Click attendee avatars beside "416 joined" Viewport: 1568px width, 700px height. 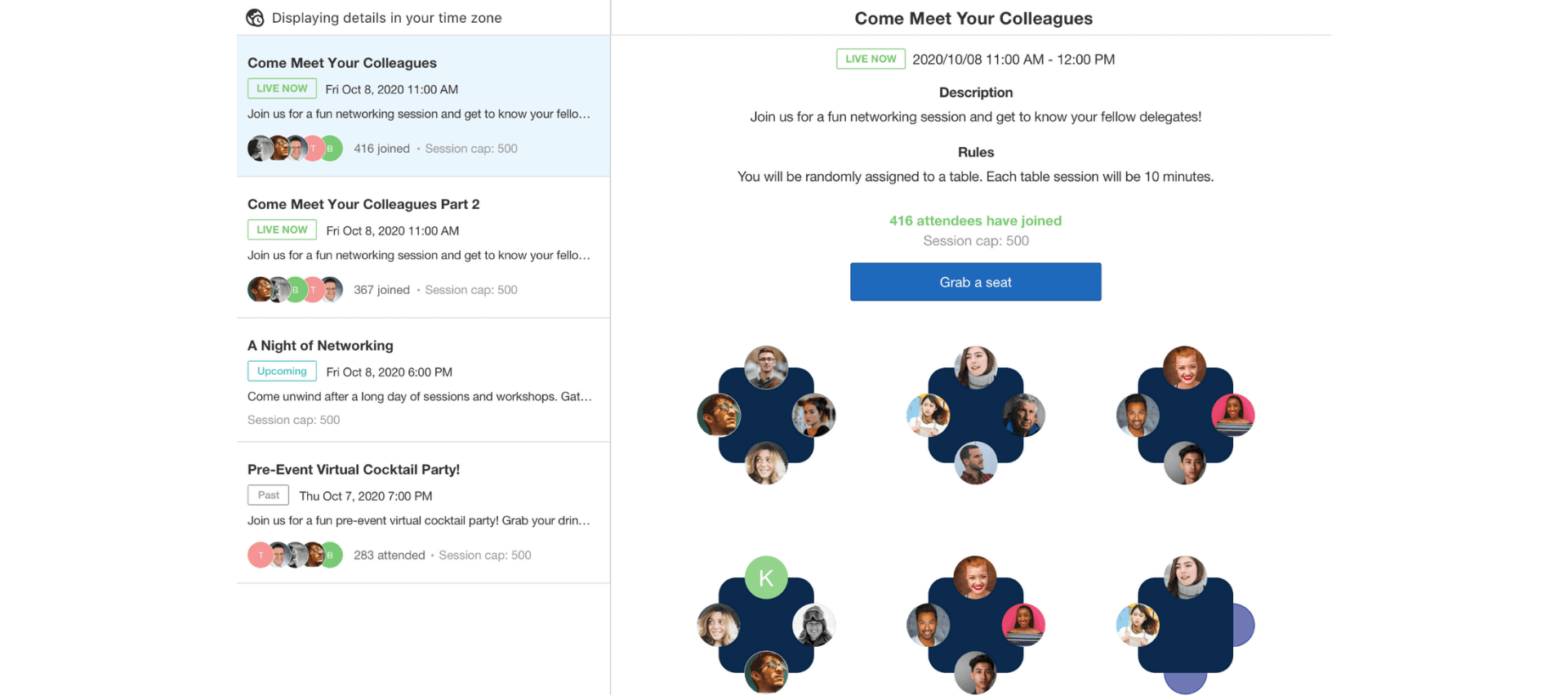click(295, 149)
